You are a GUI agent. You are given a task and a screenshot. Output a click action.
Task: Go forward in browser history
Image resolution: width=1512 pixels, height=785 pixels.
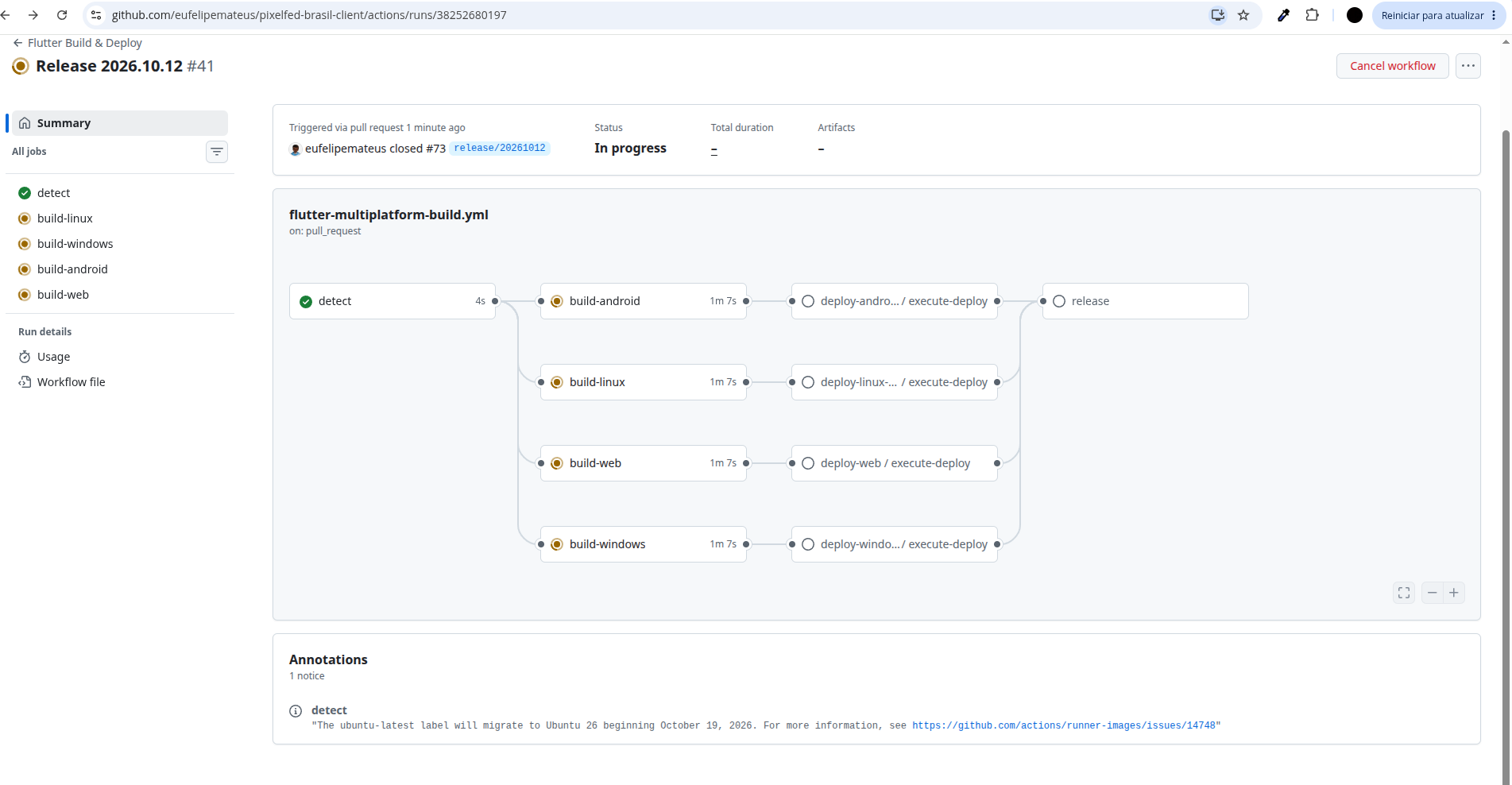[x=33, y=15]
